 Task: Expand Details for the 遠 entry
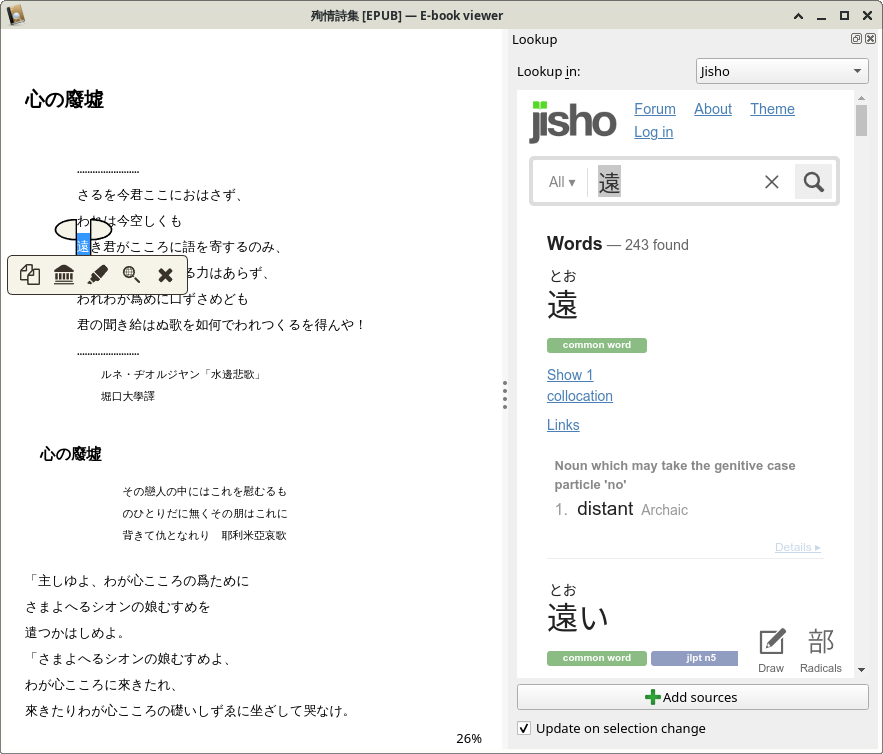pos(797,547)
